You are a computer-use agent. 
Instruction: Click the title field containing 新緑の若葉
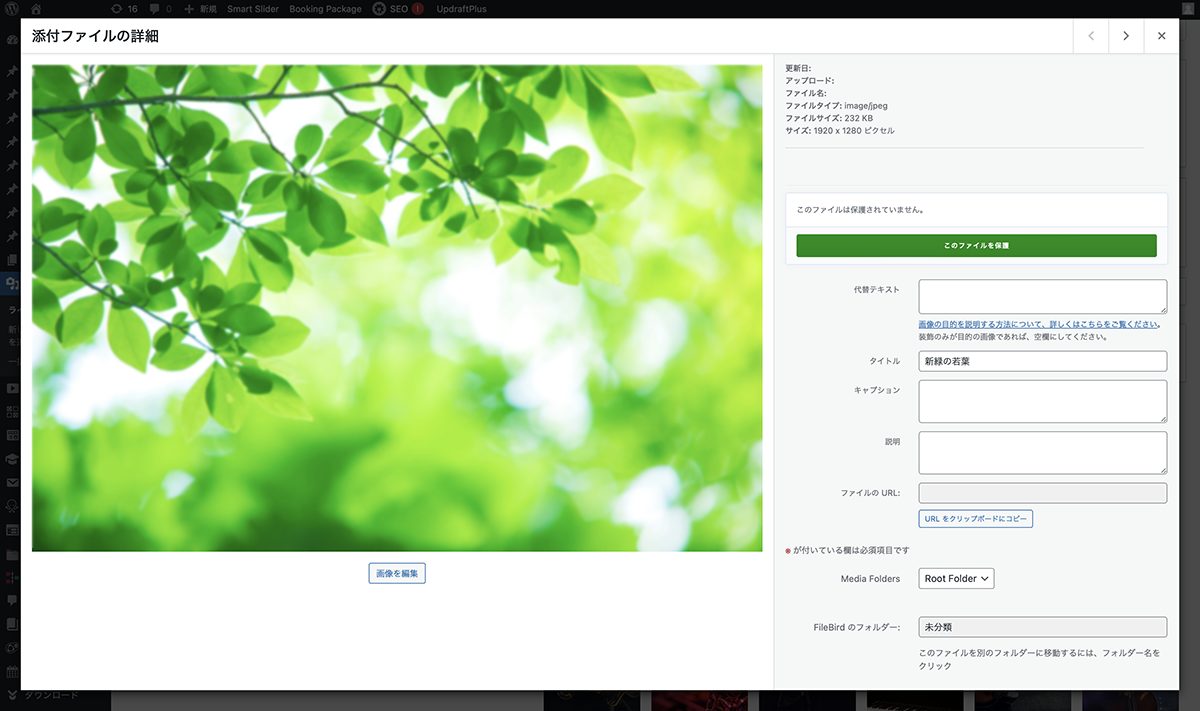(1042, 361)
